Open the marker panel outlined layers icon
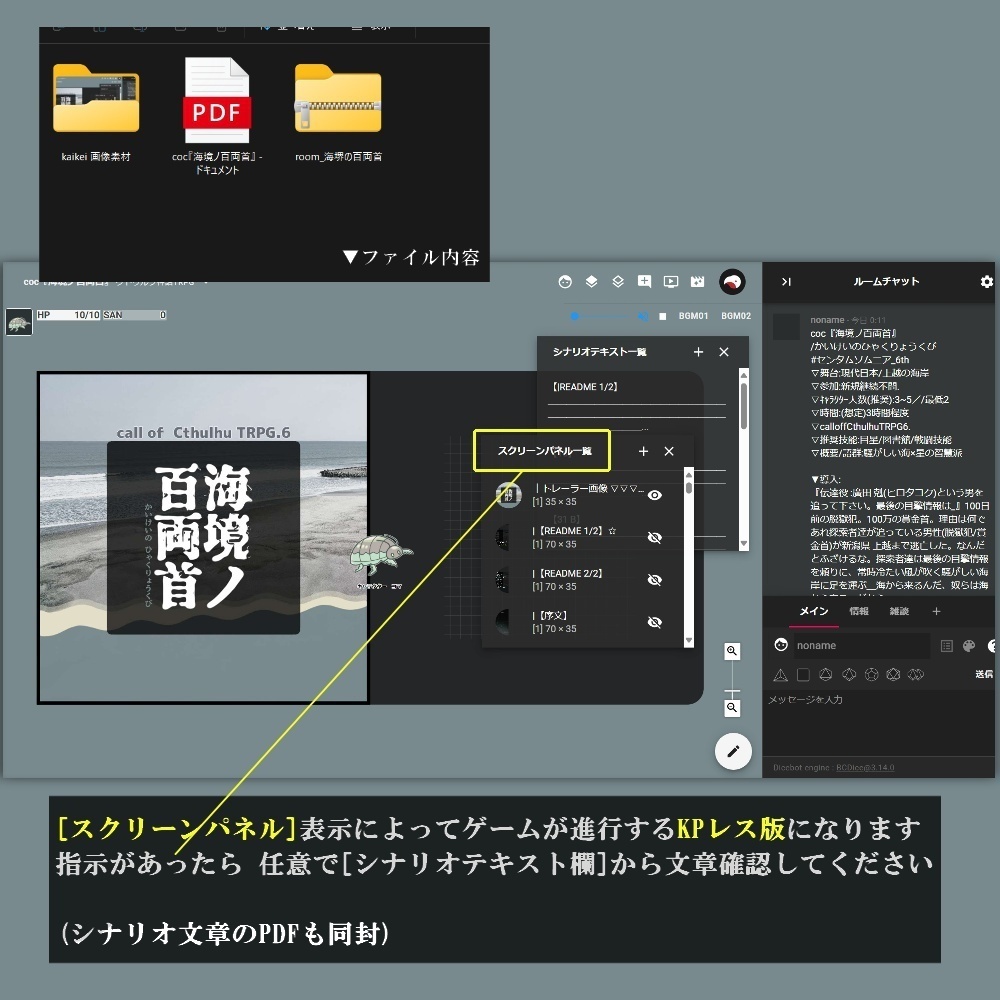 [x=618, y=282]
